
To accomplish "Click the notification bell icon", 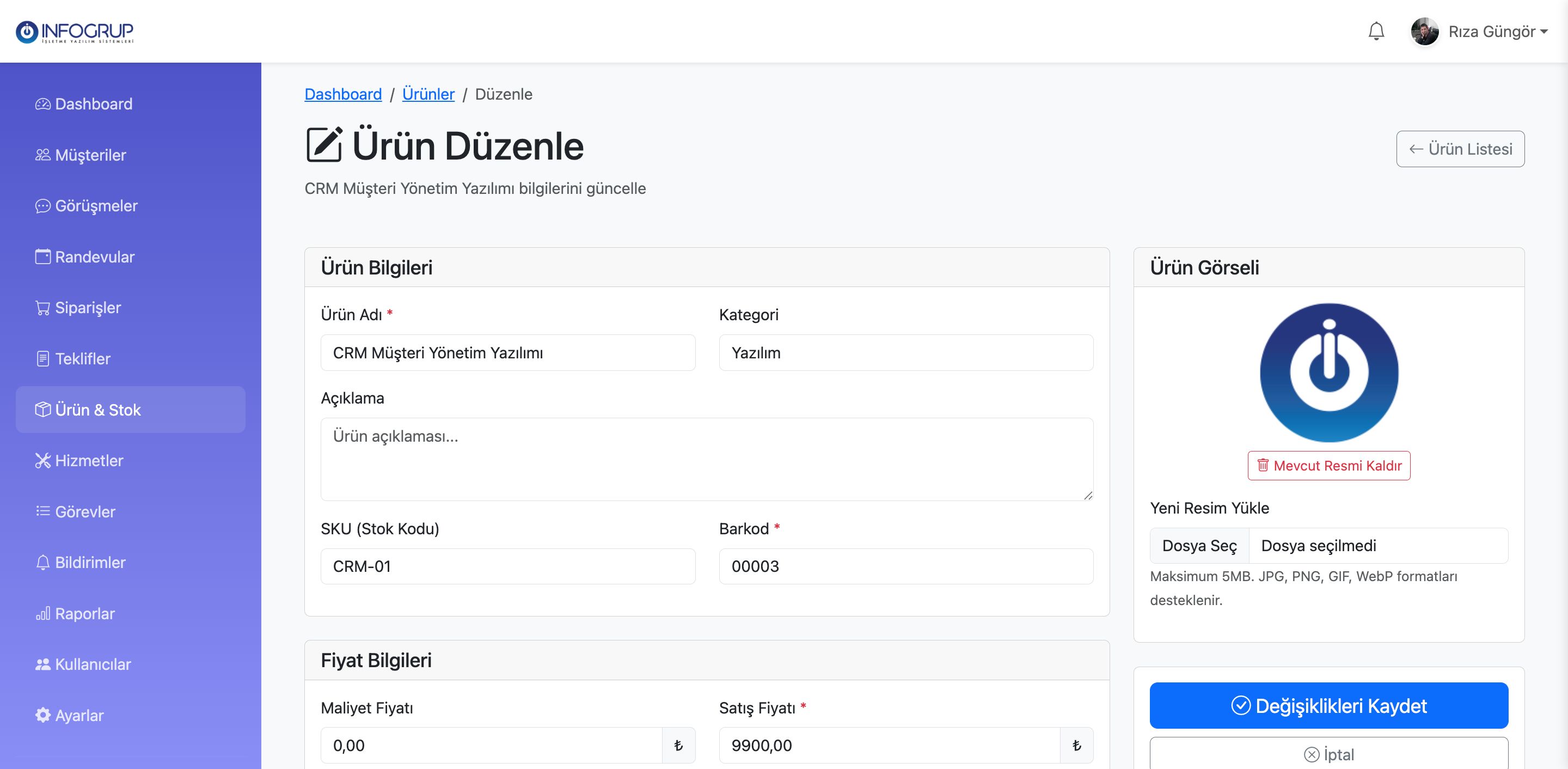I will pyautogui.click(x=1376, y=31).
